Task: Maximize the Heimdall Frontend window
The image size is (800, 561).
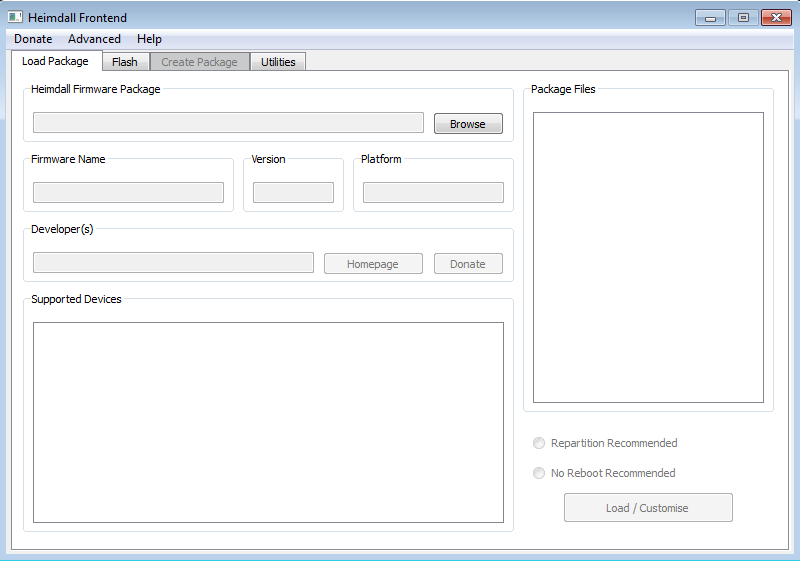Action: 743,18
